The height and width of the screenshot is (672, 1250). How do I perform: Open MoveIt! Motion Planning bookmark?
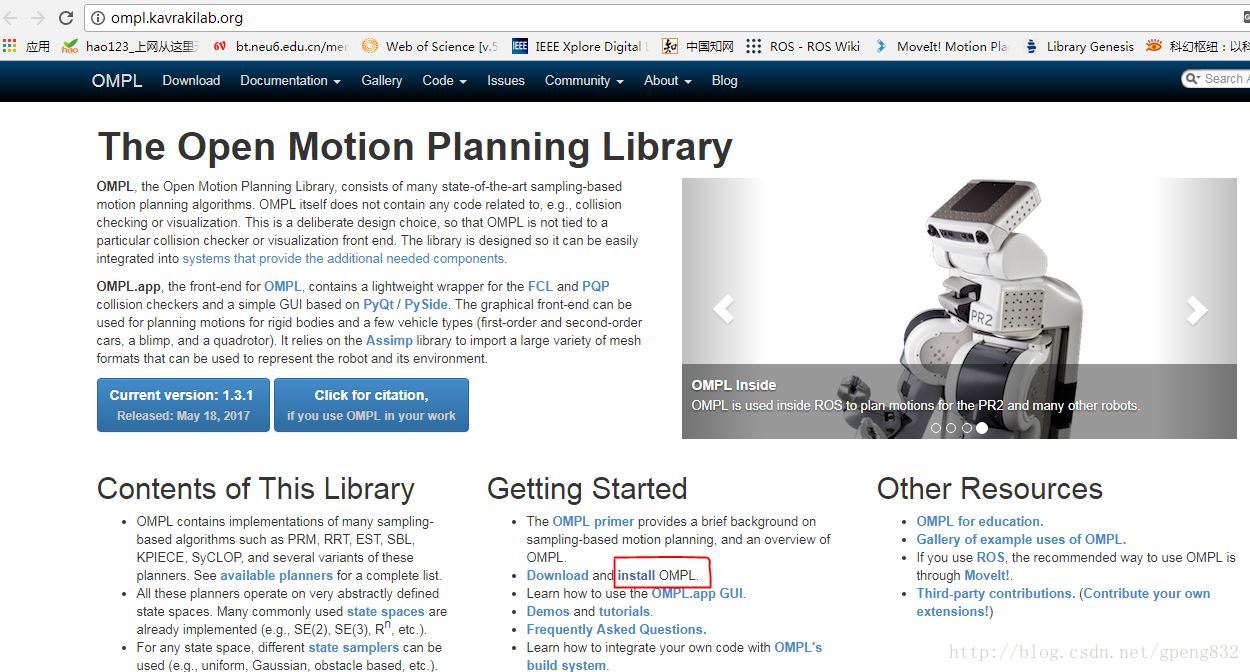(941, 46)
